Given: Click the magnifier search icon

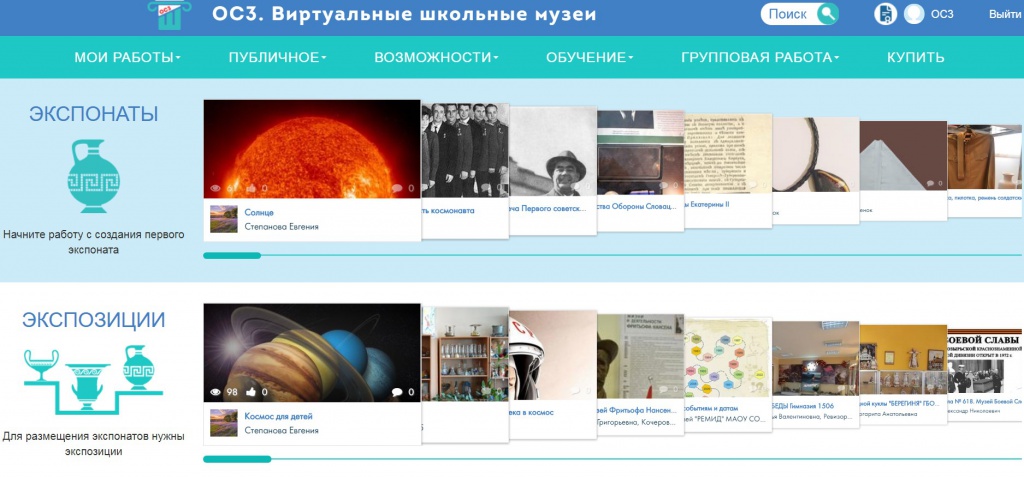Looking at the screenshot, I should coord(827,14).
